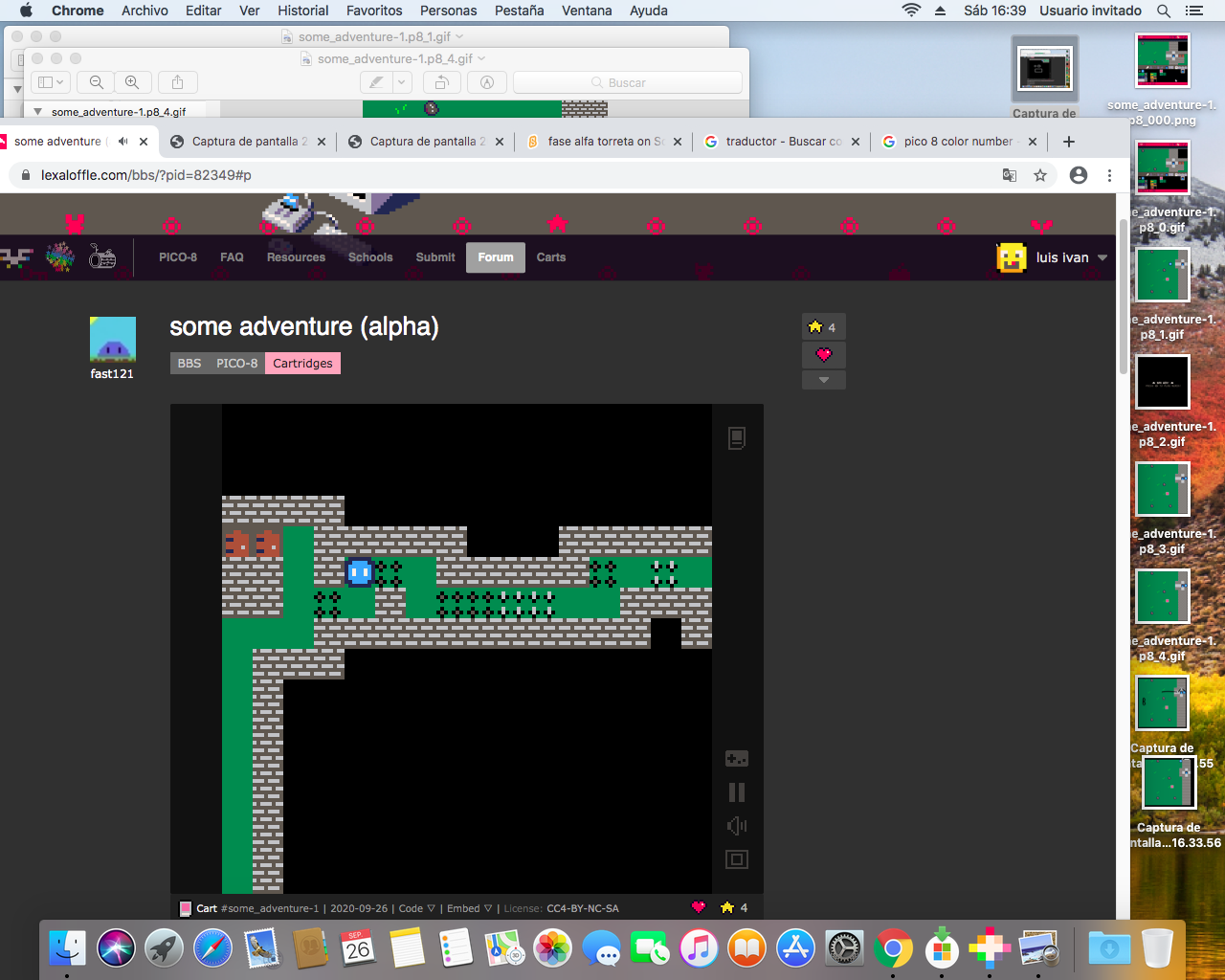
Task: Launch Safari from the Dock
Action: pos(212,948)
